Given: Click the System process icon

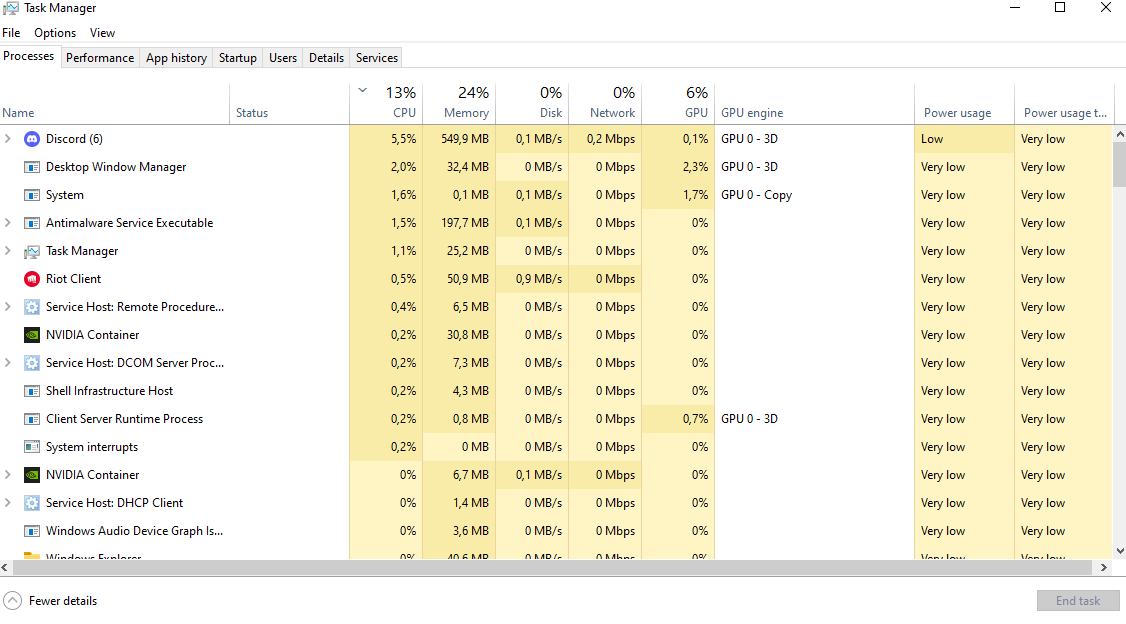Looking at the screenshot, I should pyautogui.click(x=32, y=195).
